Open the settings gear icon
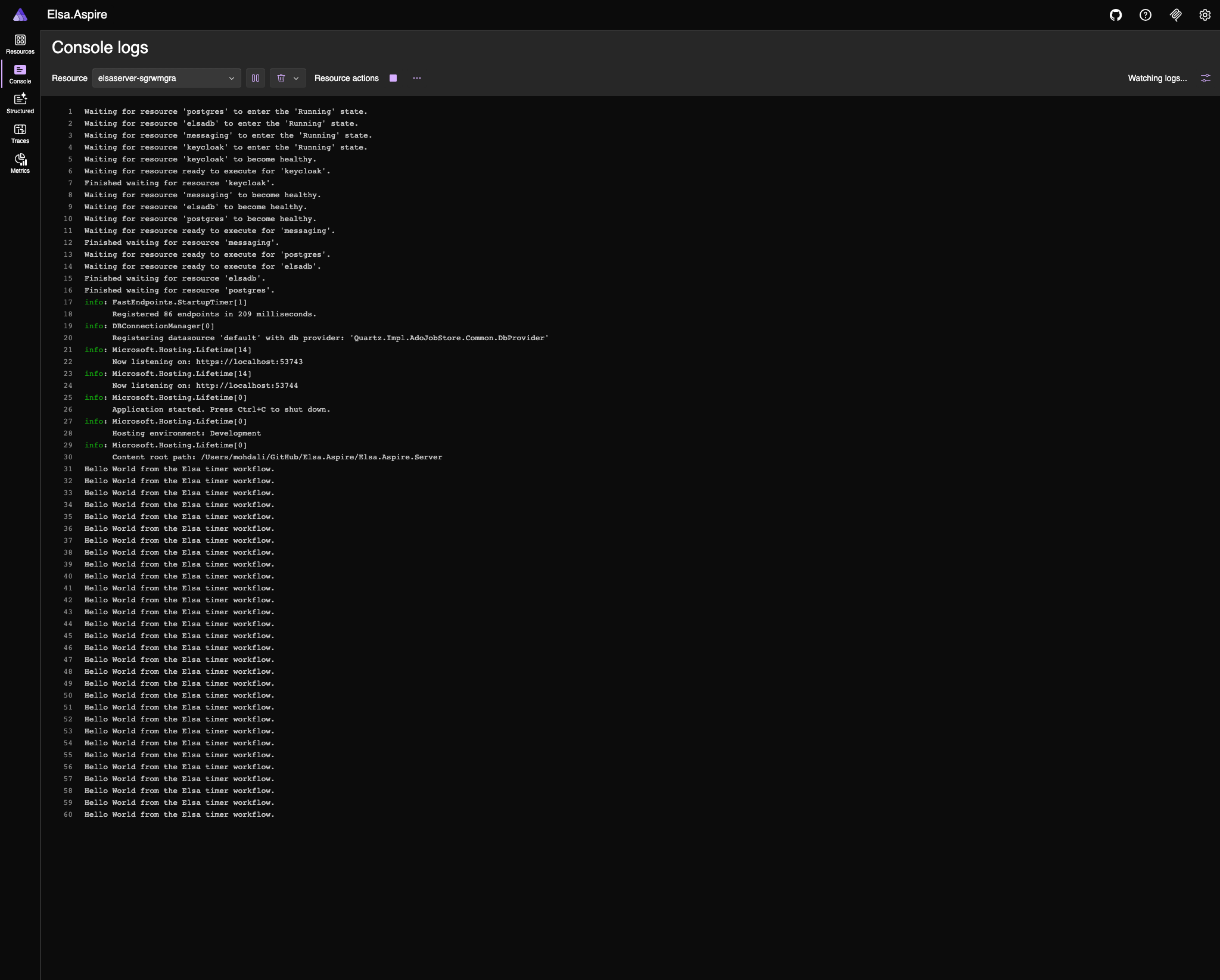This screenshot has width=1220, height=980. (1205, 15)
